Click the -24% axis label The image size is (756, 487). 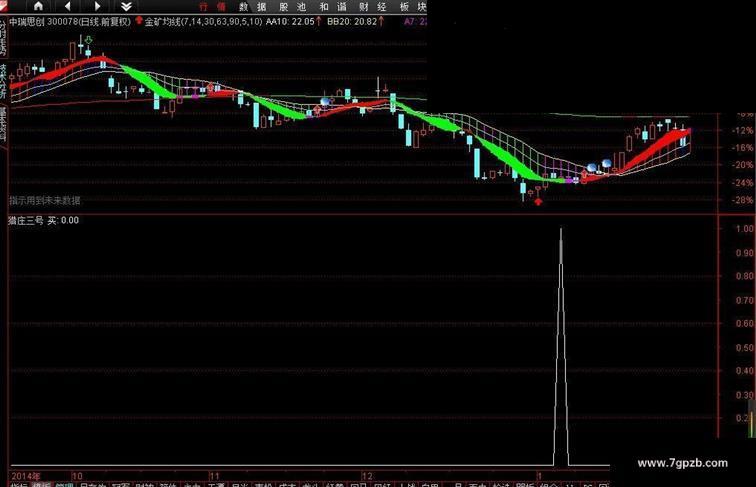pyautogui.click(x=742, y=183)
